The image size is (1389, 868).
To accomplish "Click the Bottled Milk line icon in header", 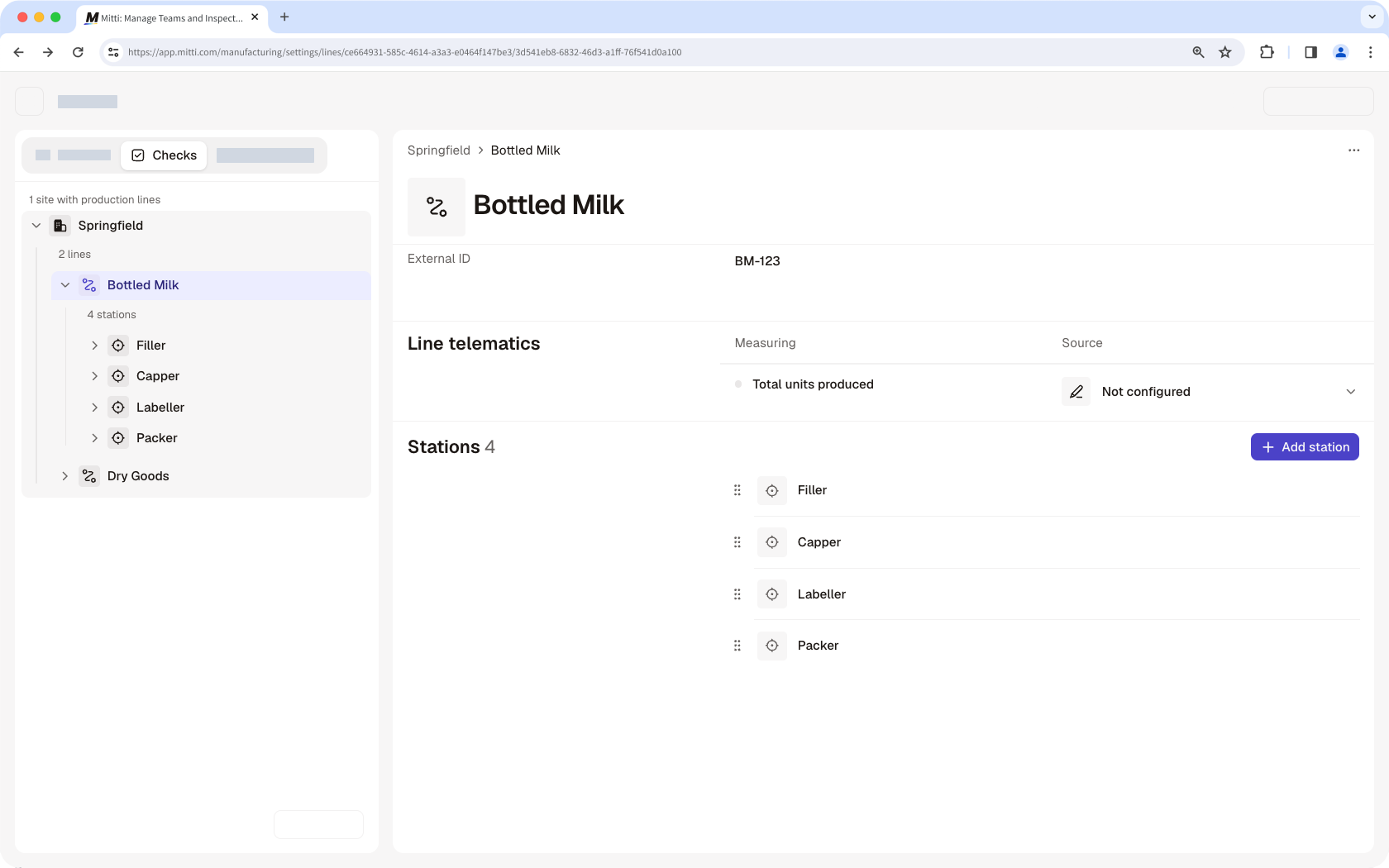I will coord(437,207).
